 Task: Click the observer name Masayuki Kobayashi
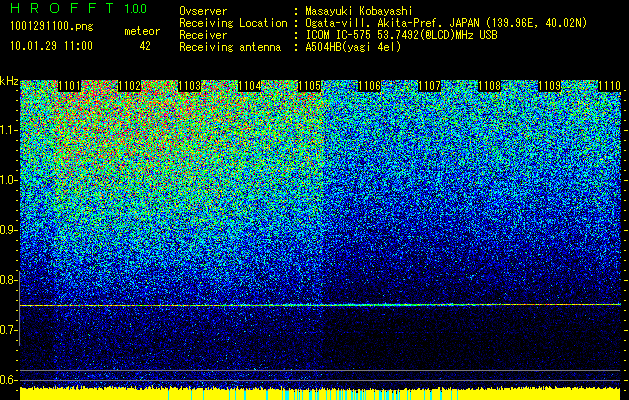coord(359,11)
